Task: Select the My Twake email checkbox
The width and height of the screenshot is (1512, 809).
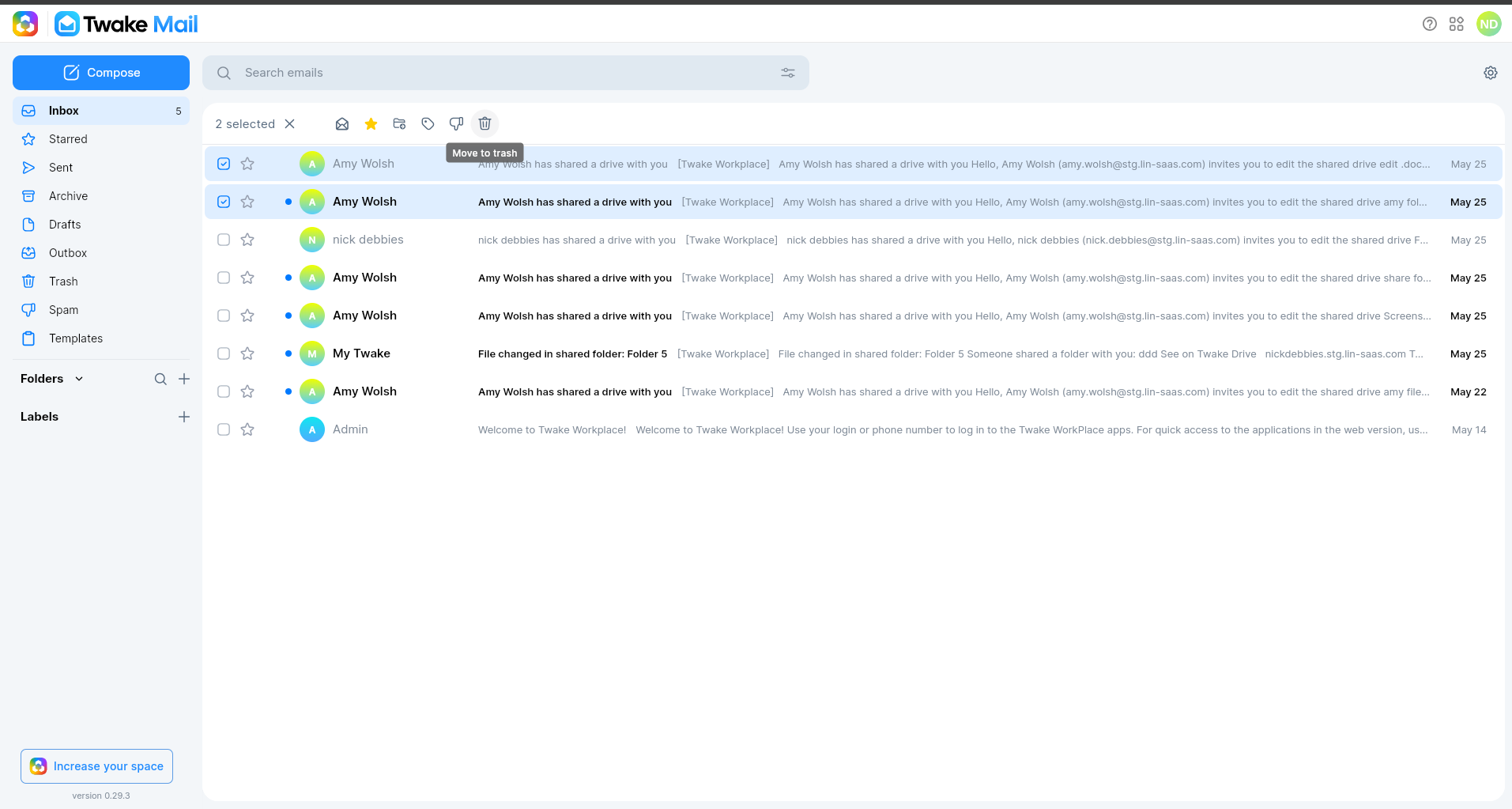Action: [224, 353]
